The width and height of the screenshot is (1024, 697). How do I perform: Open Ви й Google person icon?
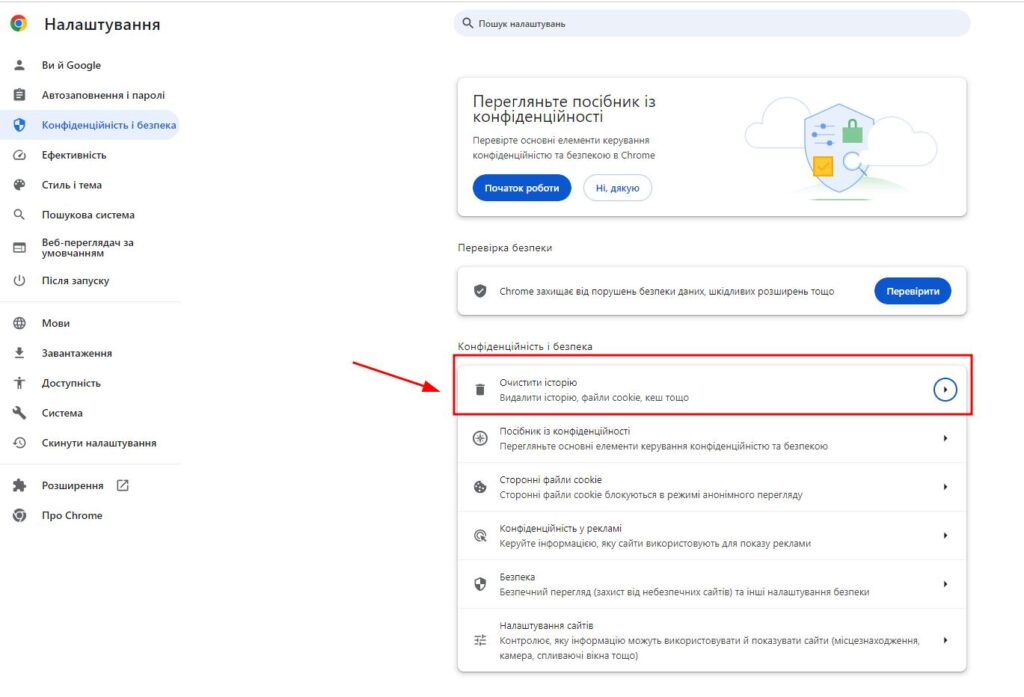20,65
